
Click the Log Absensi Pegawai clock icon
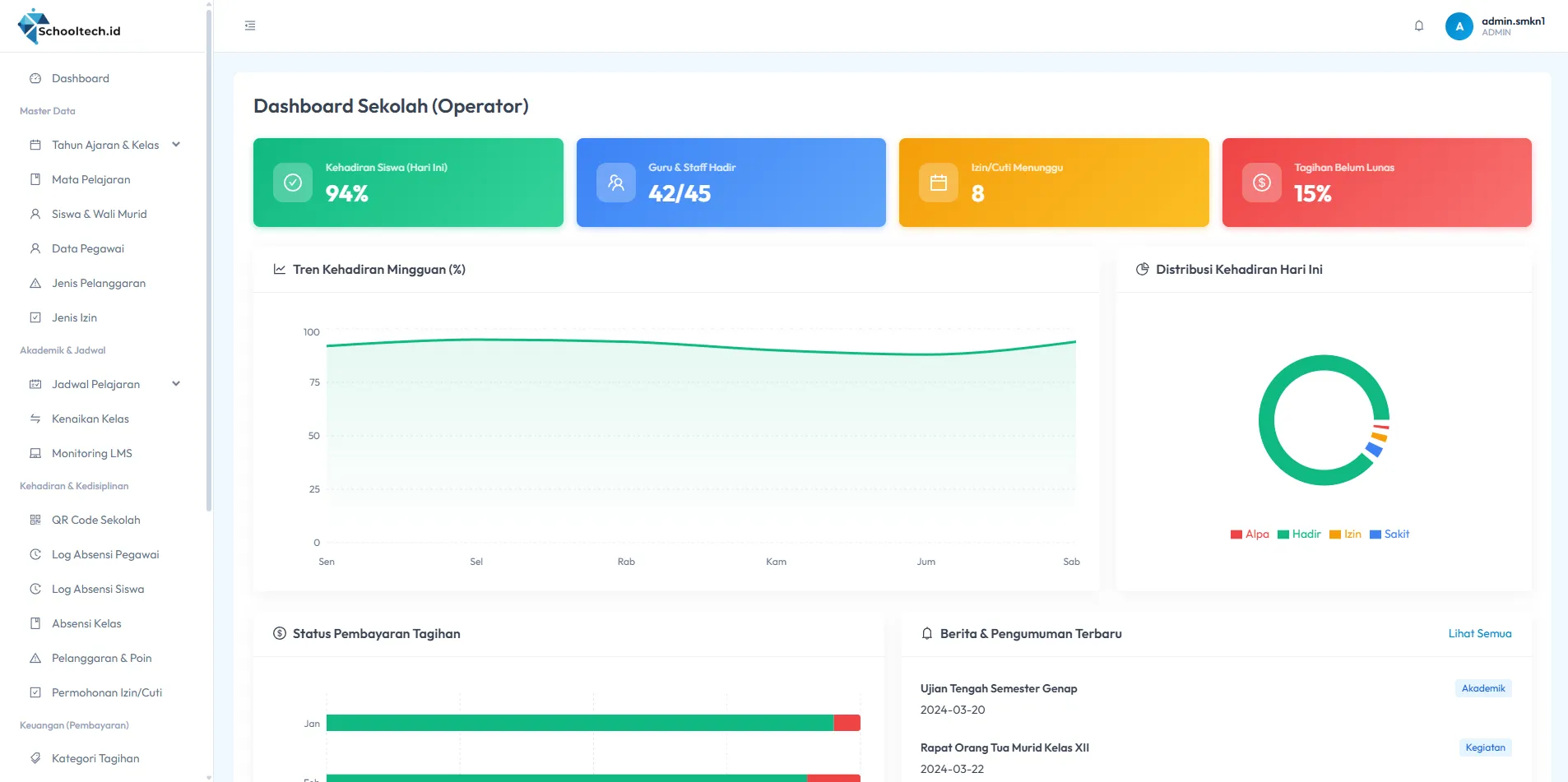point(35,555)
